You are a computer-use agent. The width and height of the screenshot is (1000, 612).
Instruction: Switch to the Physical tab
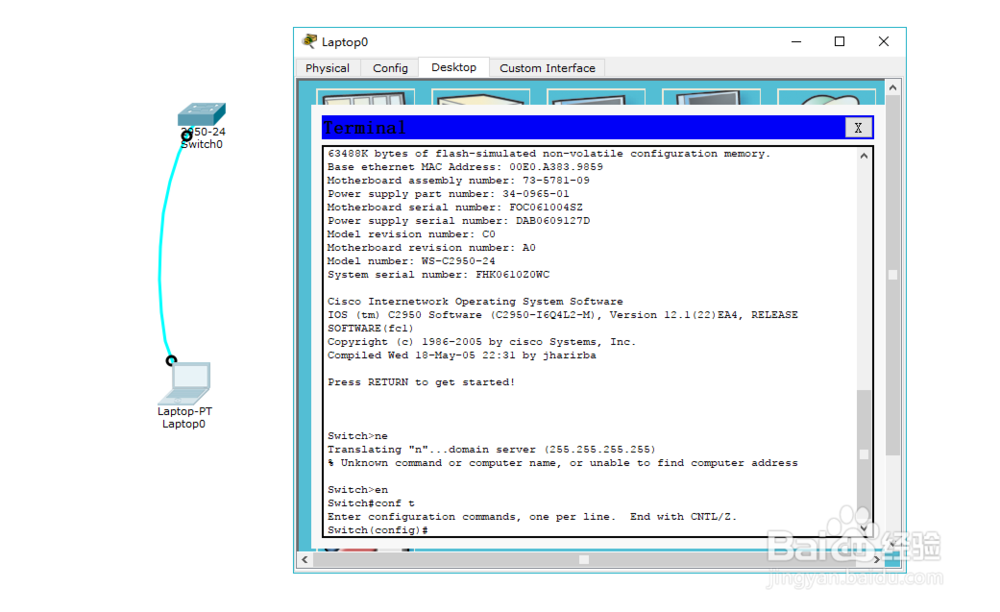pyautogui.click(x=327, y=68)
